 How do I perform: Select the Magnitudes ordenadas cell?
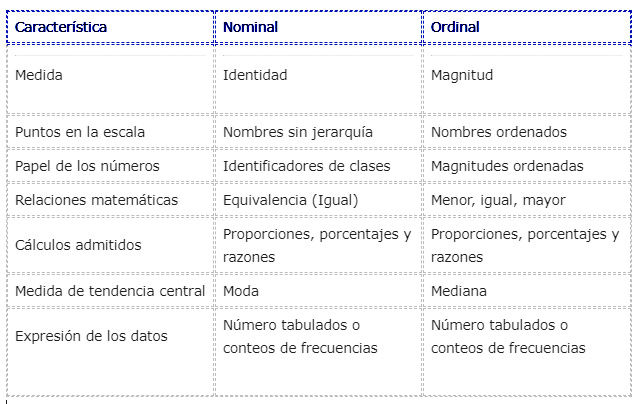[x=507, y=166]
